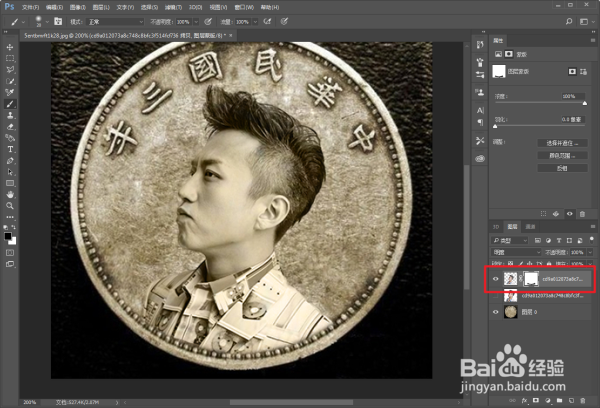Toggle layer filter on/off switch

(x=591, y=240)
